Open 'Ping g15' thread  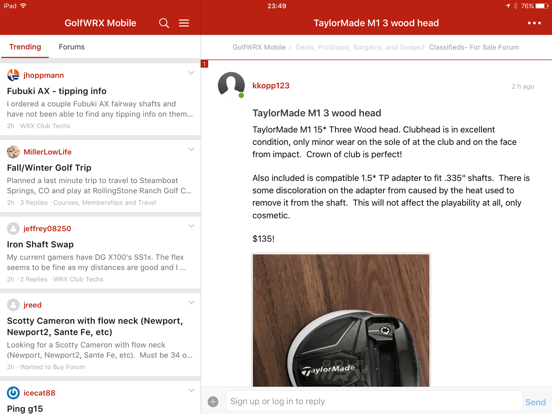point(25,409)
